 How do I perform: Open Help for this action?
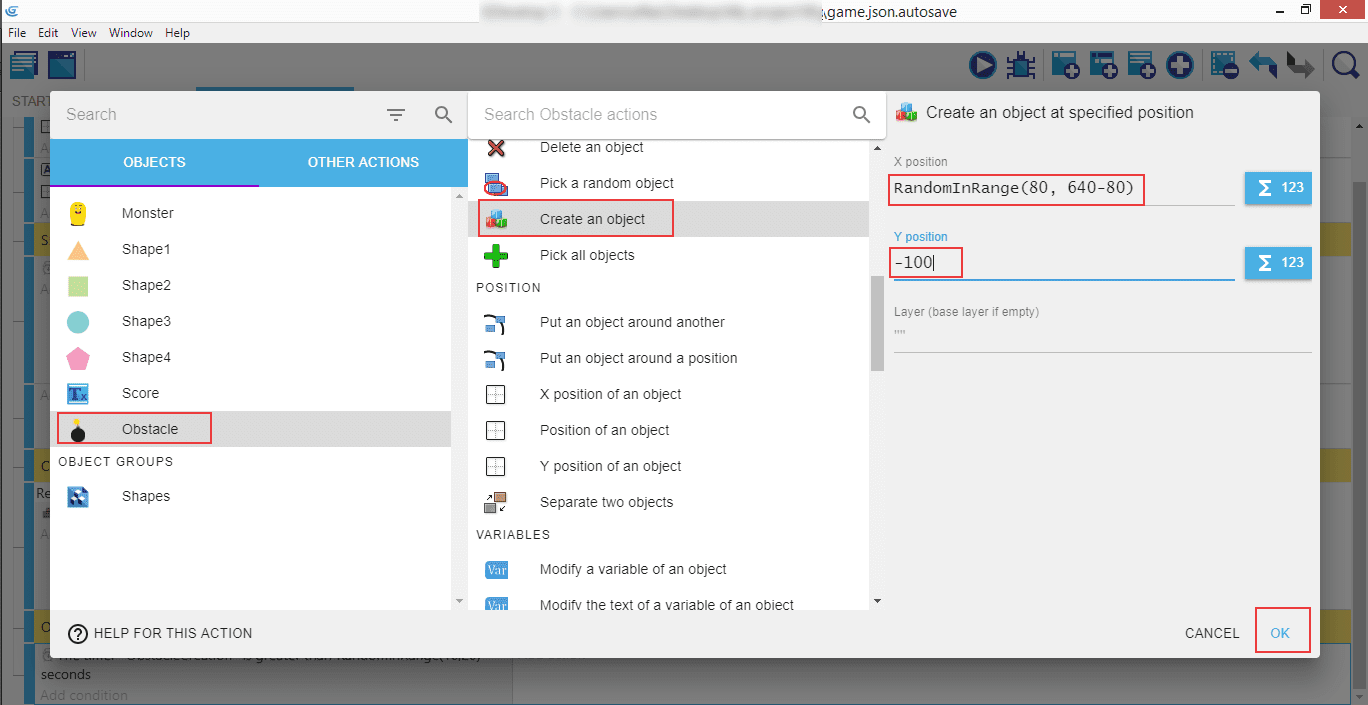pyautogui.click(x=160, y=633)
